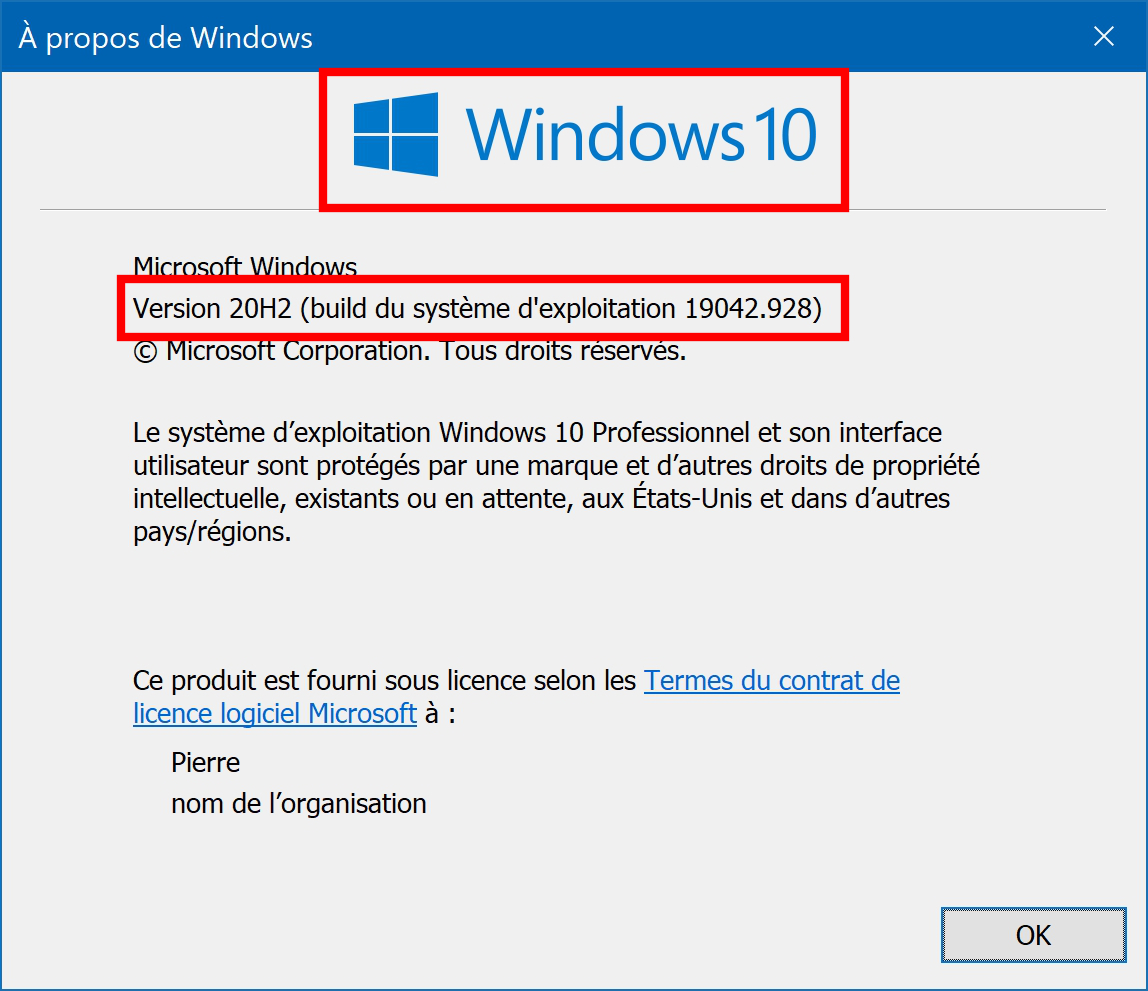Screen dimensions: 1148x991
Task: Click the Microsoft Windows heading text
Action: click(245, 266)
